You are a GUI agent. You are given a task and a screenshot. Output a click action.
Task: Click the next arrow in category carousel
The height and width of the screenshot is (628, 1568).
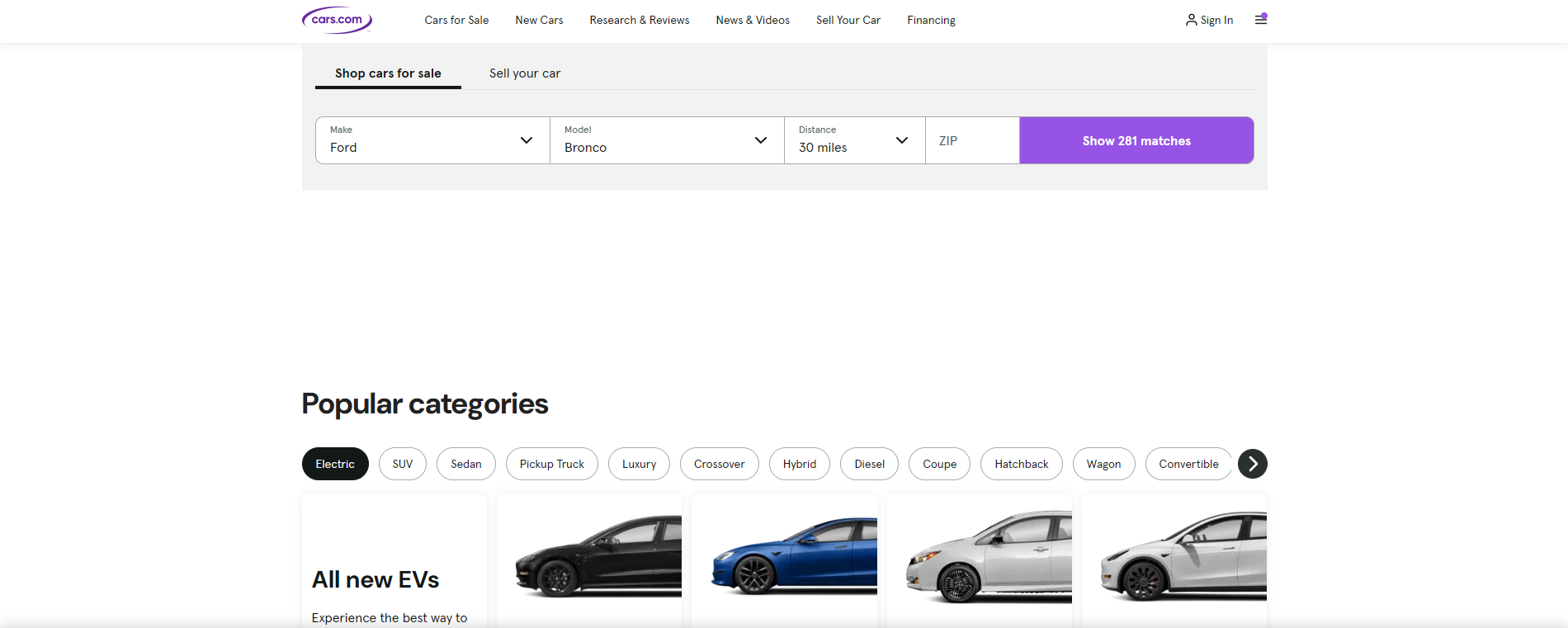[x=1252, y=464]
